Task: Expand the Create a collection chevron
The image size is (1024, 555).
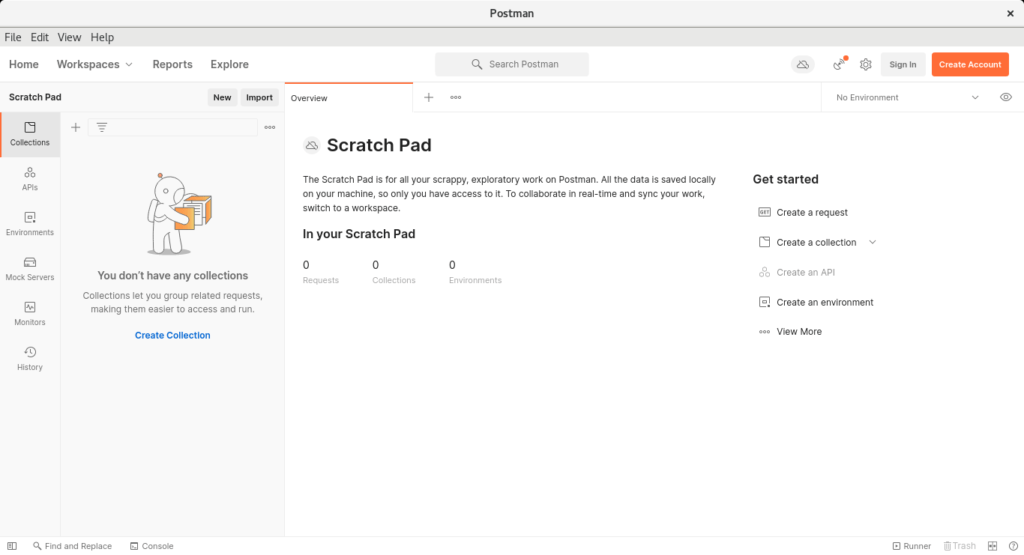Action: coord(872,242)
